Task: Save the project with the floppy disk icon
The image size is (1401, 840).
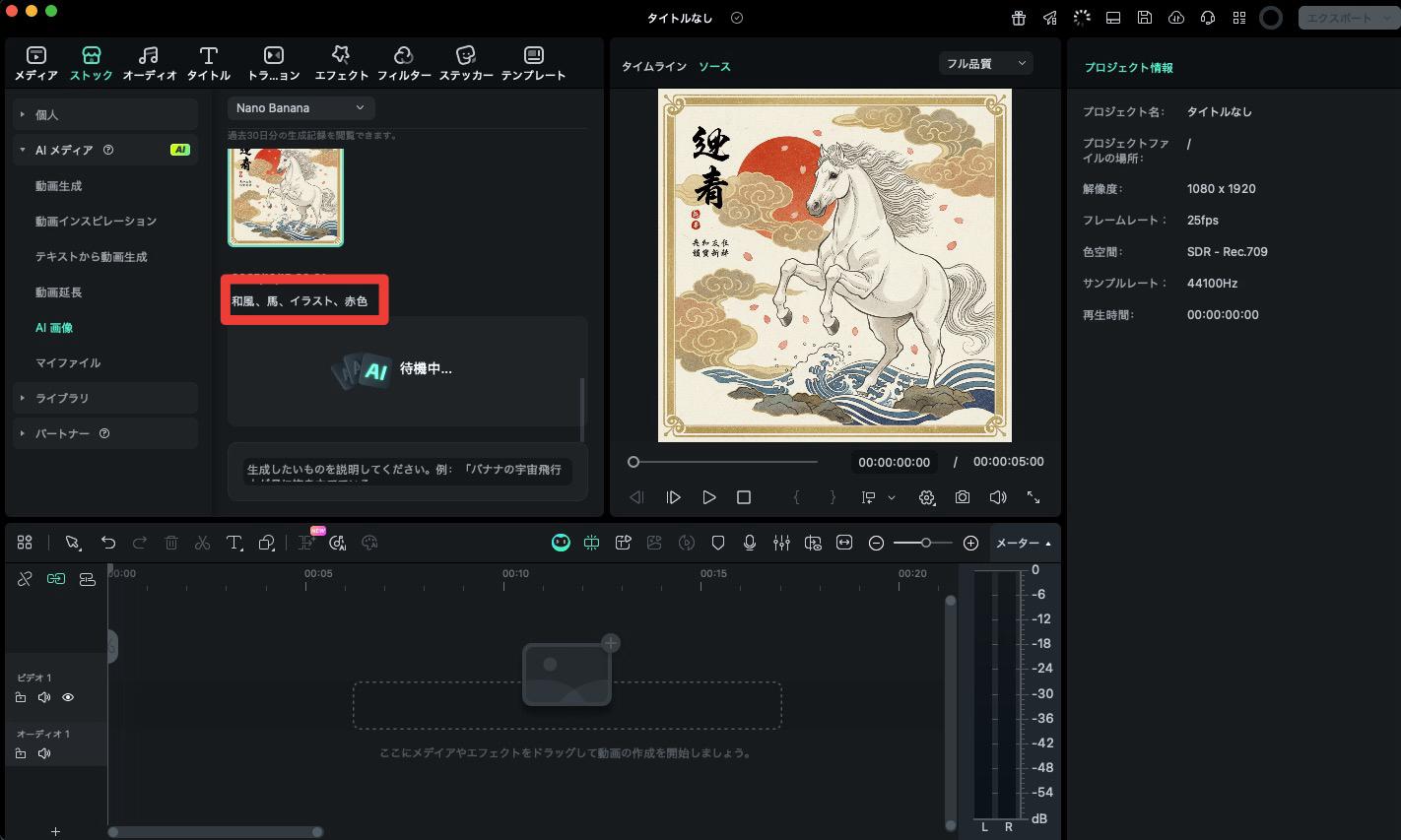Action: 1144,17
